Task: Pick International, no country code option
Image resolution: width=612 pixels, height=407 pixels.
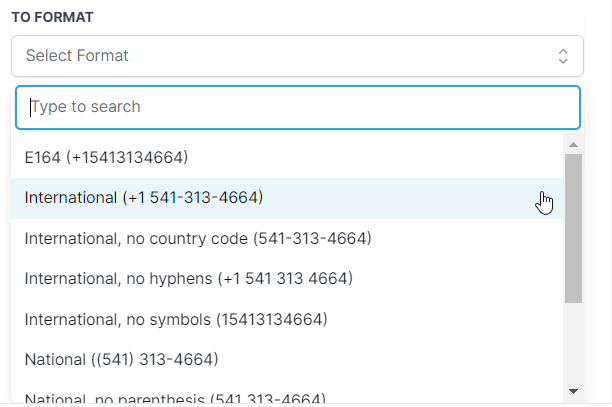Action: [198, 239]
